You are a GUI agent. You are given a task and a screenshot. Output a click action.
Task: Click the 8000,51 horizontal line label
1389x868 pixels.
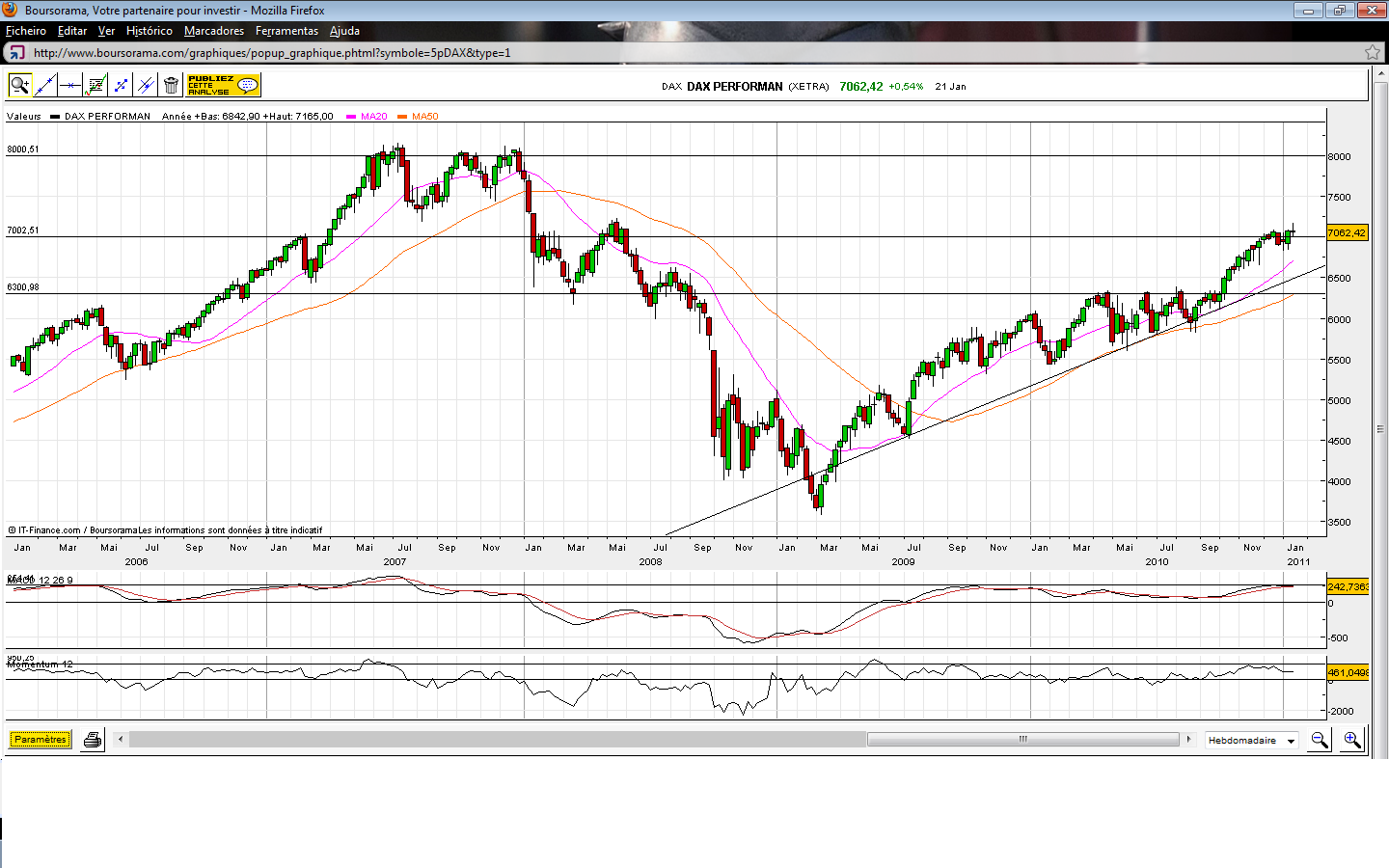pos(23,149)
